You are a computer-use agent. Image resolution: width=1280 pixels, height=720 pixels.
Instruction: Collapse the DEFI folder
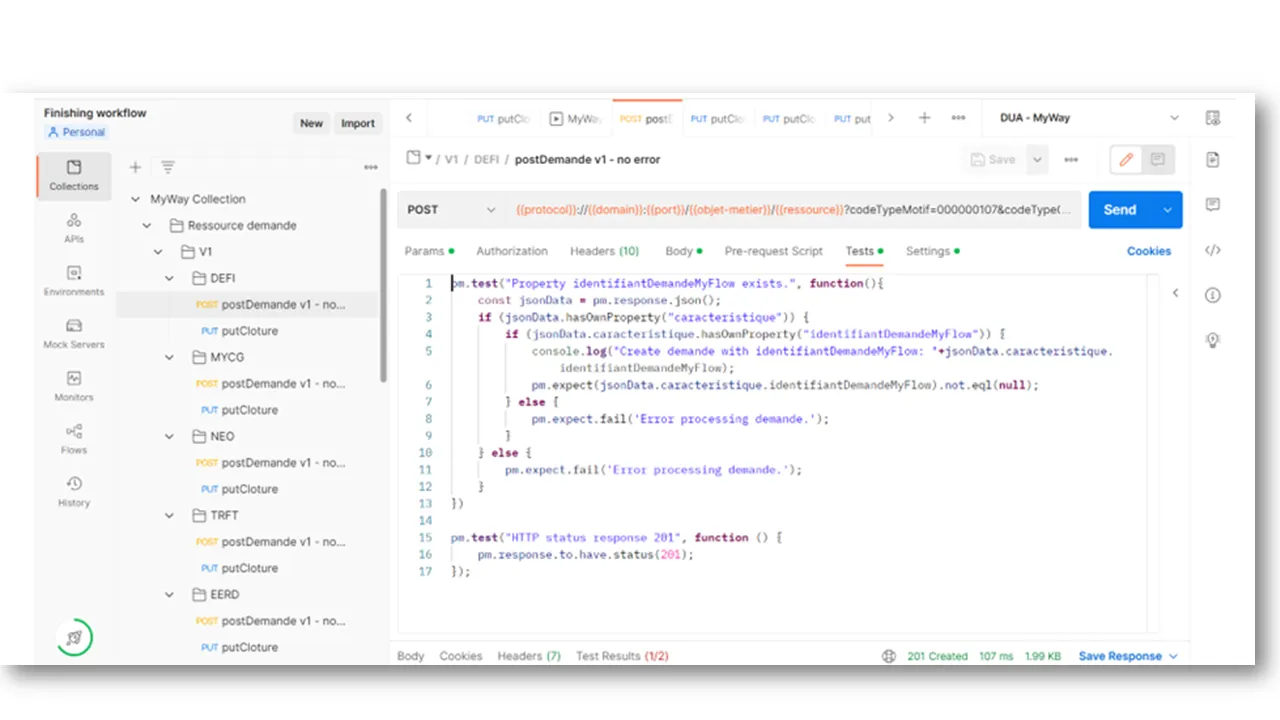coord(169,278)
